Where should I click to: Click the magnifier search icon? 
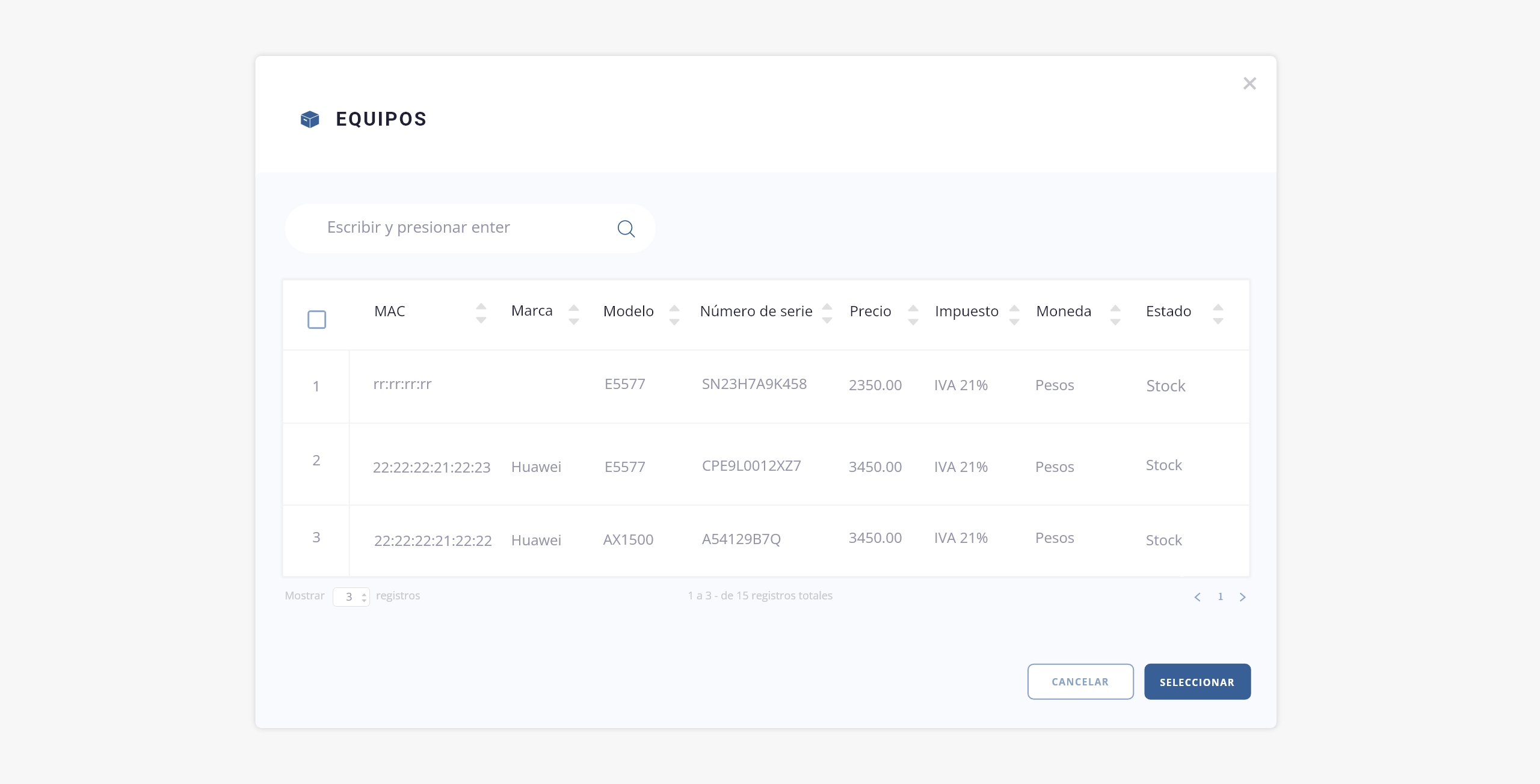point(626,228)
